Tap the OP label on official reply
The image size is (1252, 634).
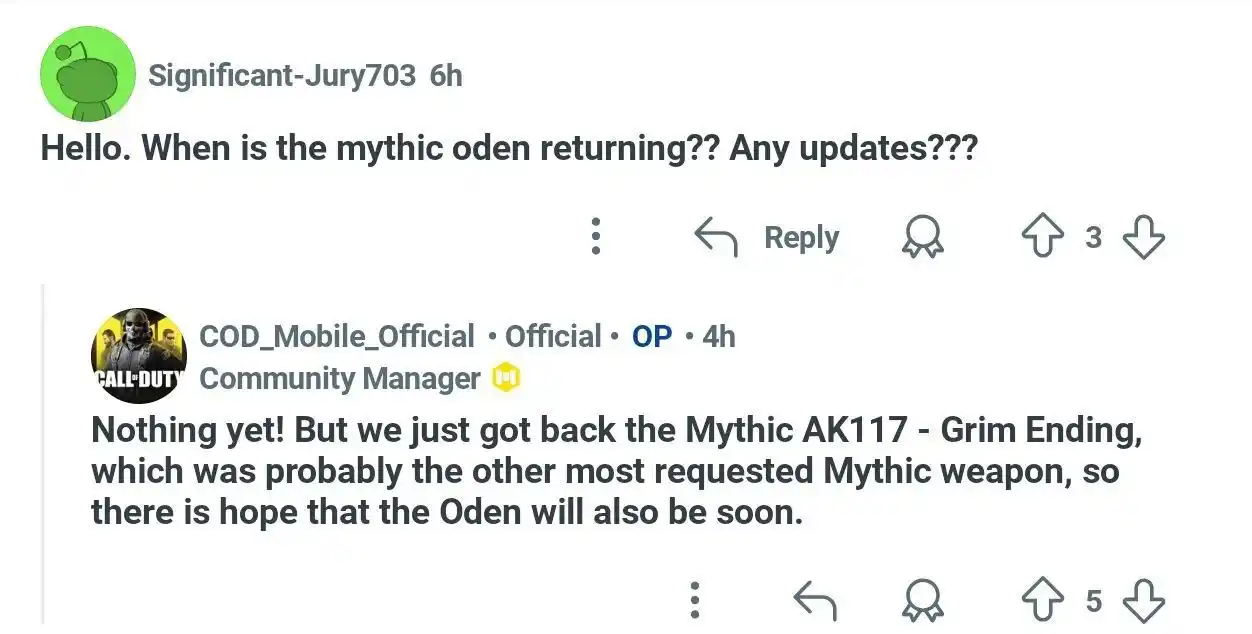tap(652, 336)
